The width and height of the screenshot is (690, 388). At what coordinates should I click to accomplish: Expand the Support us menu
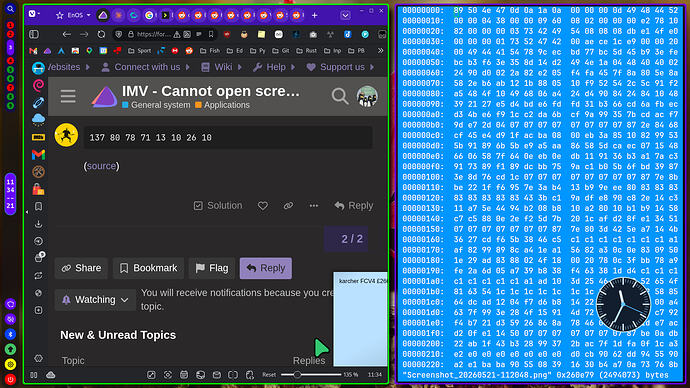[x=341, y=67]
